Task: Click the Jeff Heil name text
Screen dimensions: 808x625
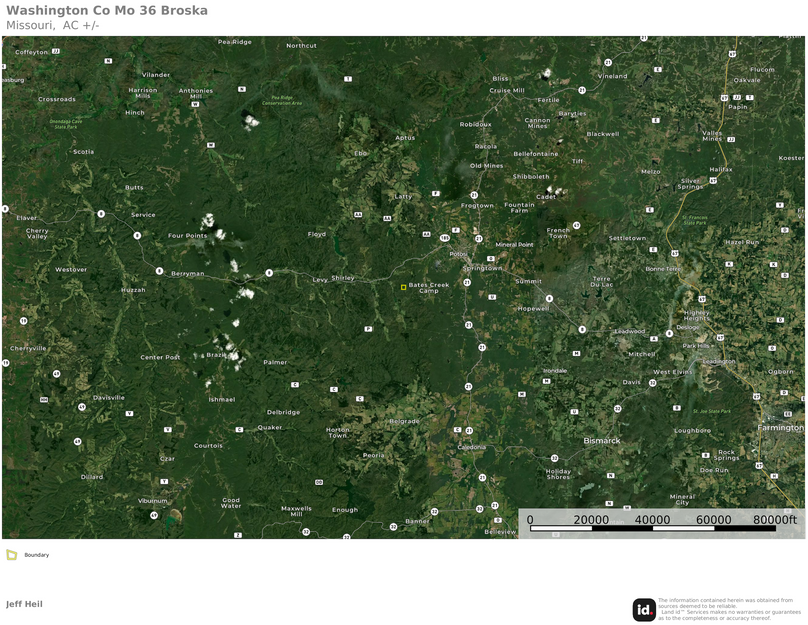Action: click(x=24, y=604)
